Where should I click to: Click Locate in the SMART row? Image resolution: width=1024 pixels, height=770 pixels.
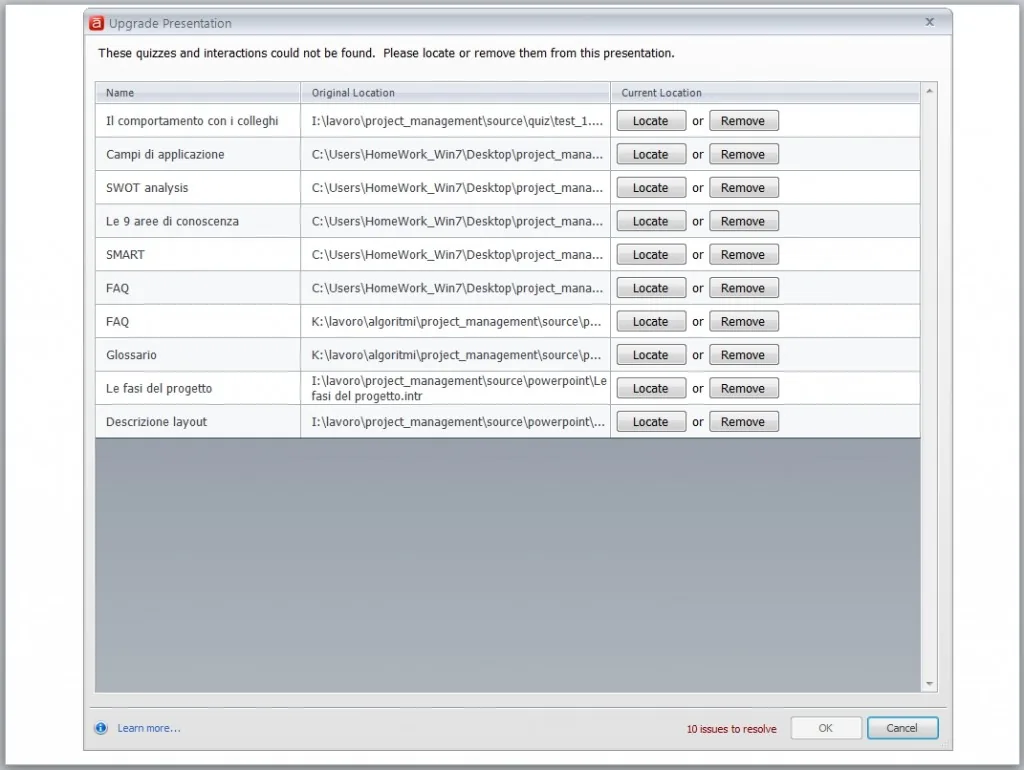650,255
